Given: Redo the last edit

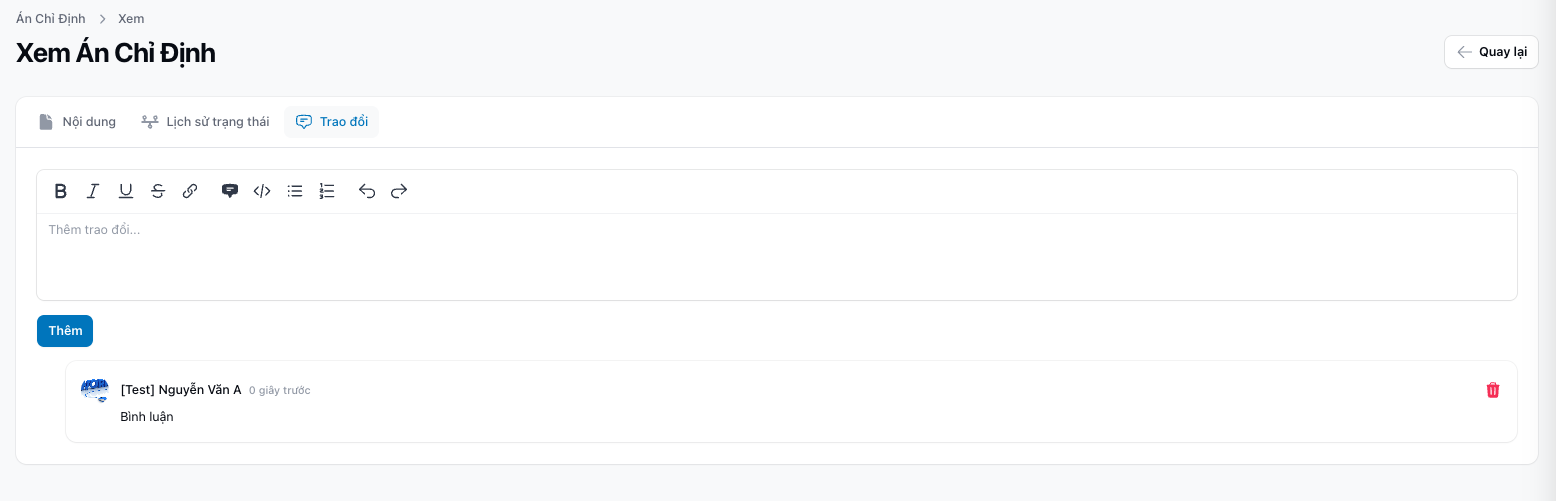Looking at the screenshot, I should (399, 191).
